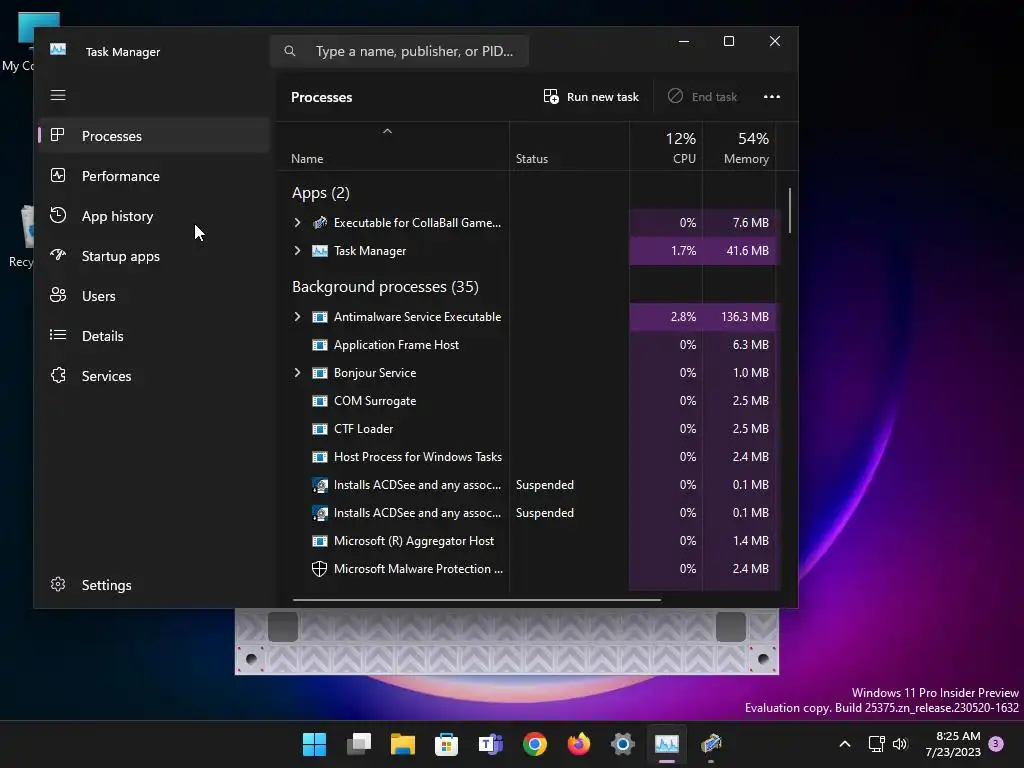Open the hamburger navigation menu

click(58, 95)
